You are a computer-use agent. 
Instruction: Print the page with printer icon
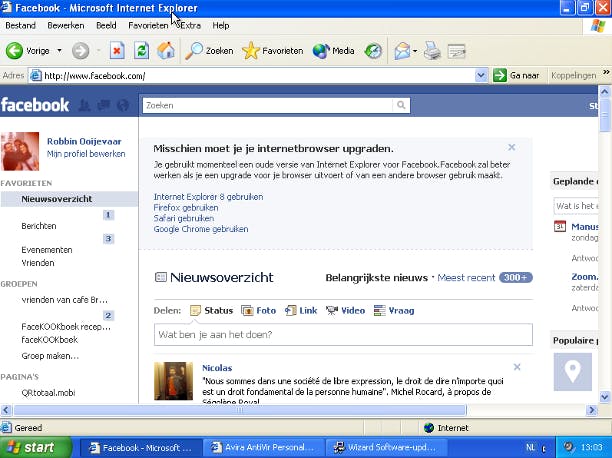(432, 51)
